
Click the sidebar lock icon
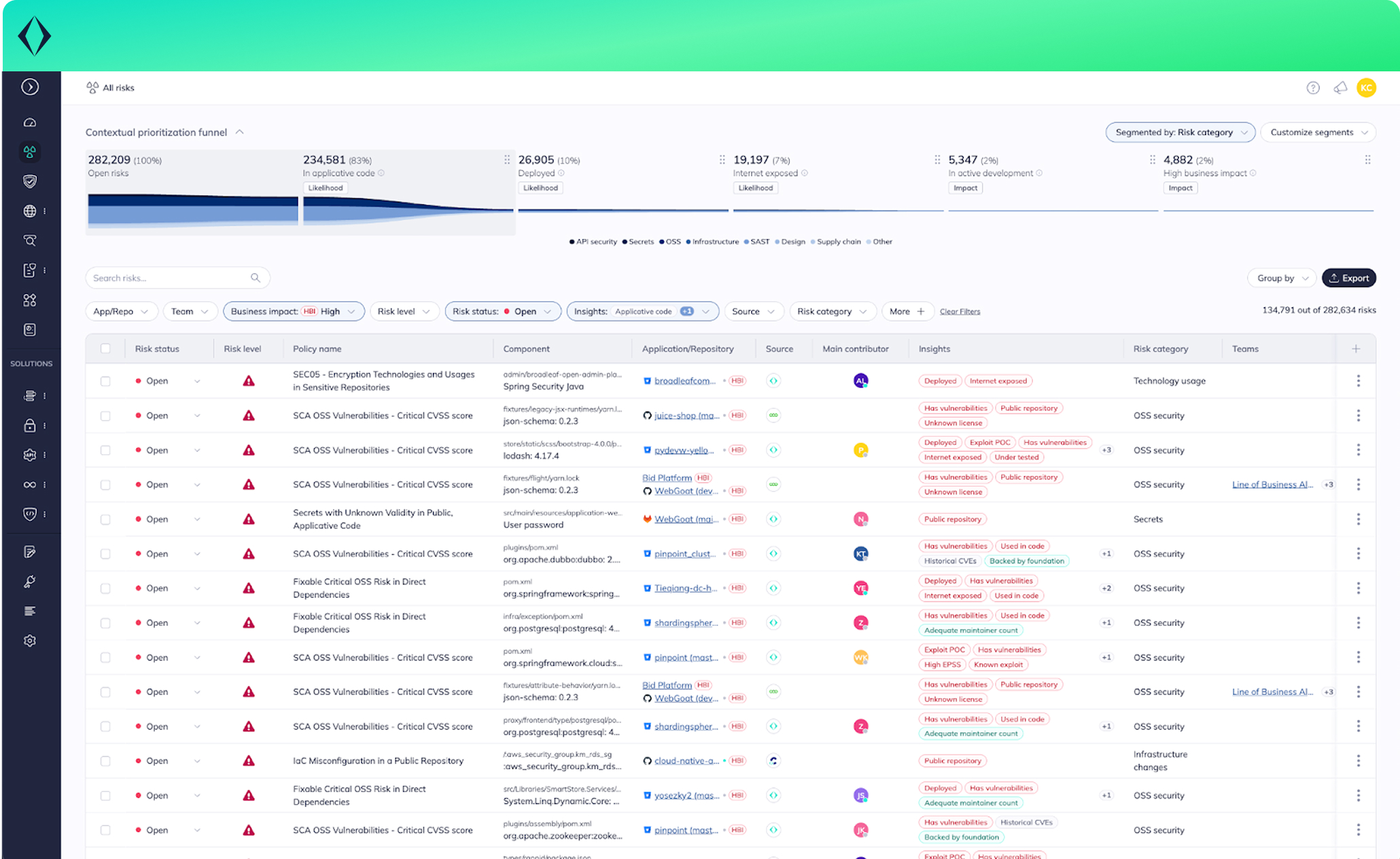pos(30,425)
